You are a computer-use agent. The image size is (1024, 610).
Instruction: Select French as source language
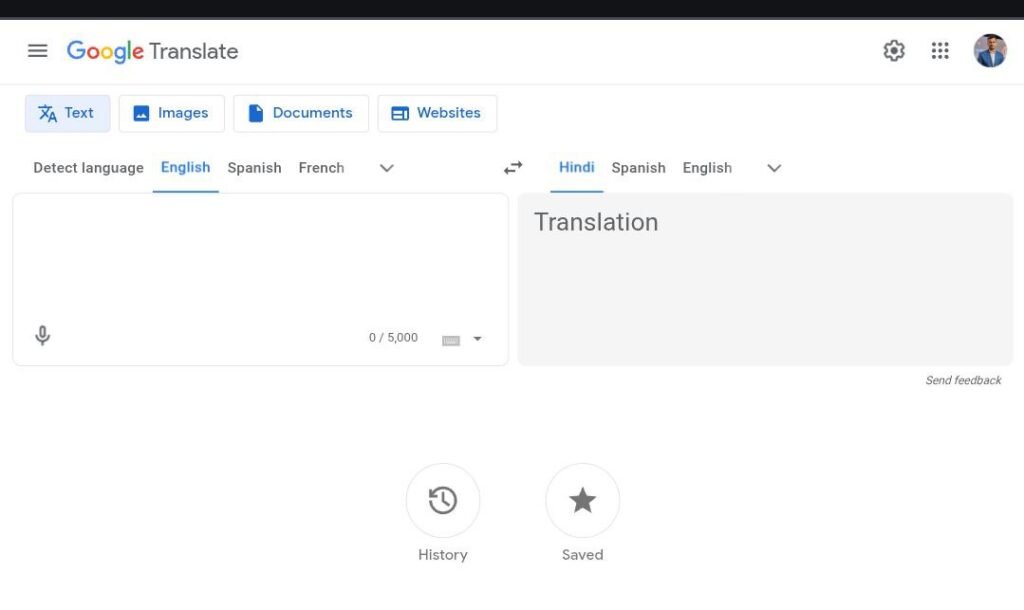coord(321,168)
